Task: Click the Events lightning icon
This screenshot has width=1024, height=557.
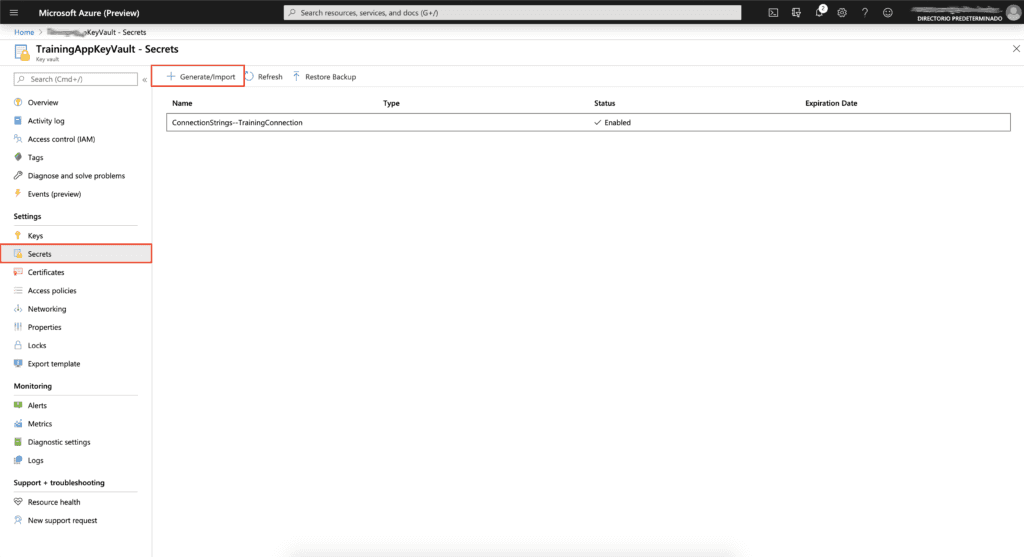Action: pos(18,194)
